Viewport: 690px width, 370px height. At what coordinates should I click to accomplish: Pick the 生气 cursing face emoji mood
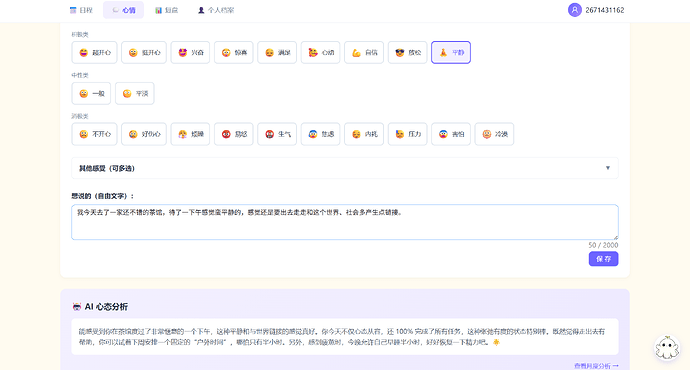[277, 134]
